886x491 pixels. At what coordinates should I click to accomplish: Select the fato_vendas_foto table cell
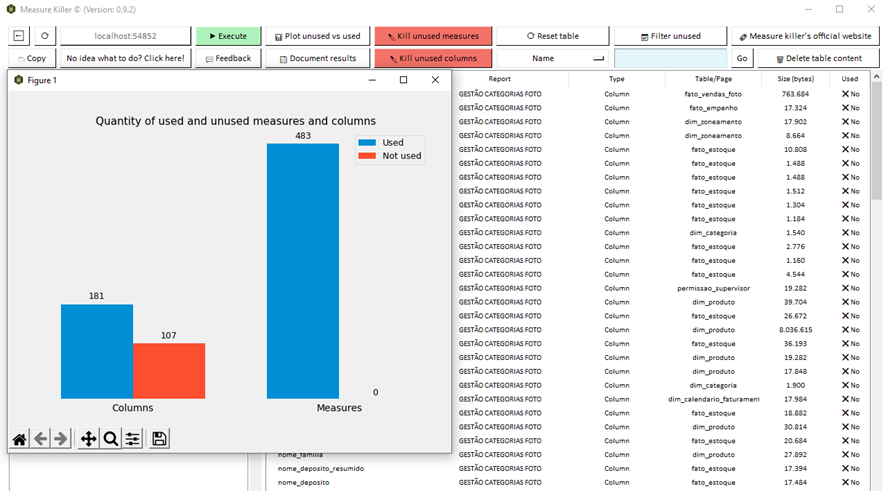pyautogui.click(x=713, y=94)
